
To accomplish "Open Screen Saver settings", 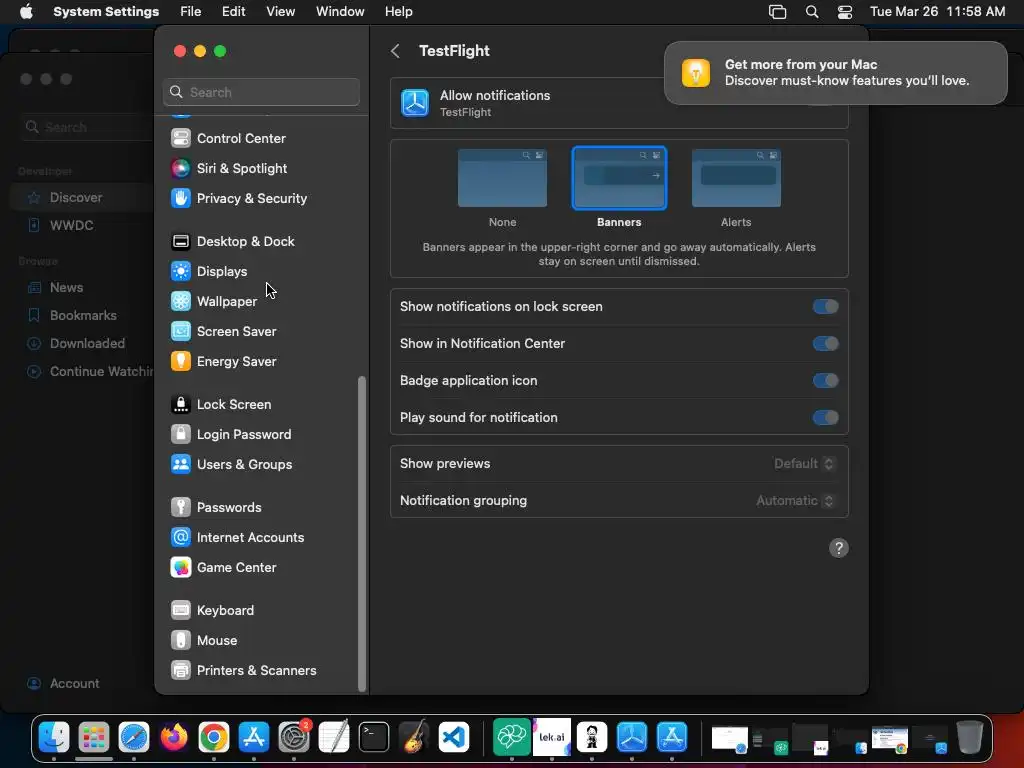I will point(223,332).
